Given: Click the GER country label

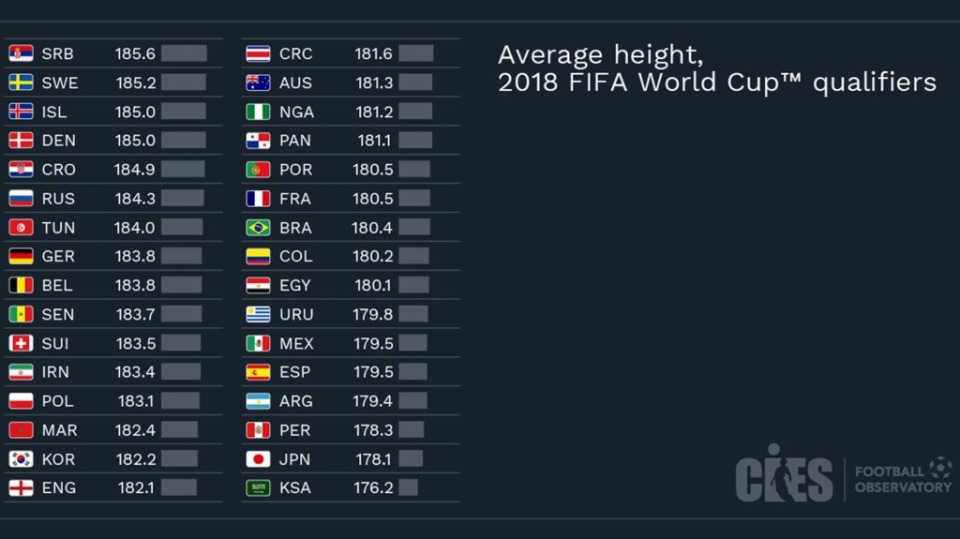Looking at the screenshot, I should tap(58, 257).
